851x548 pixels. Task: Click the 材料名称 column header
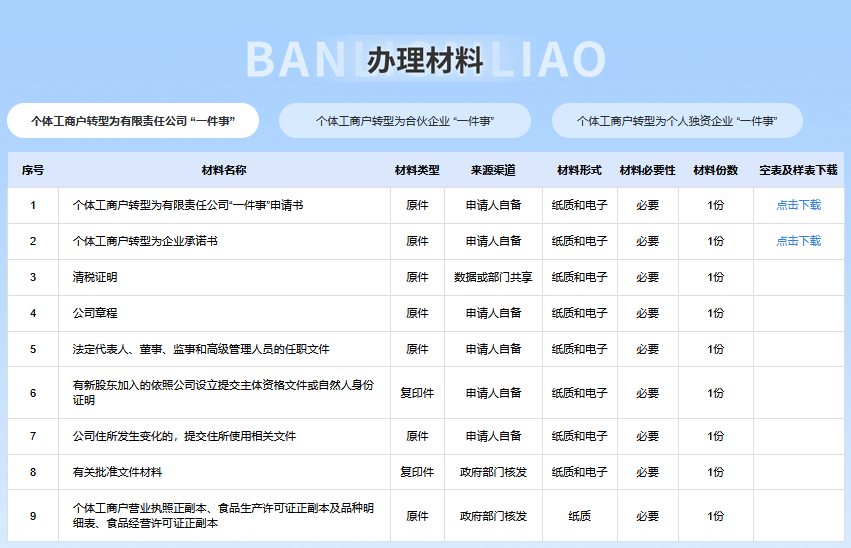(x=224, y=170)
